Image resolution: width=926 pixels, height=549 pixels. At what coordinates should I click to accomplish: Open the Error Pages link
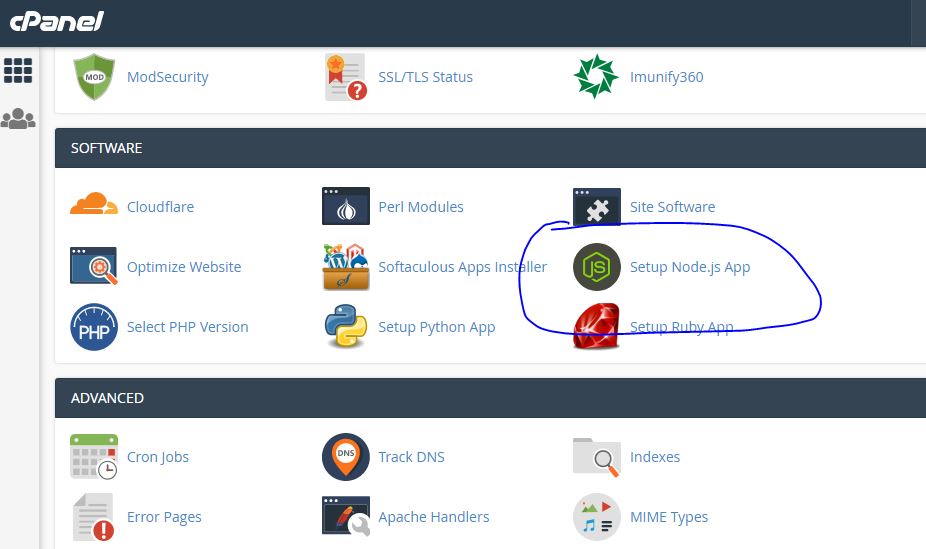point(164,518)
